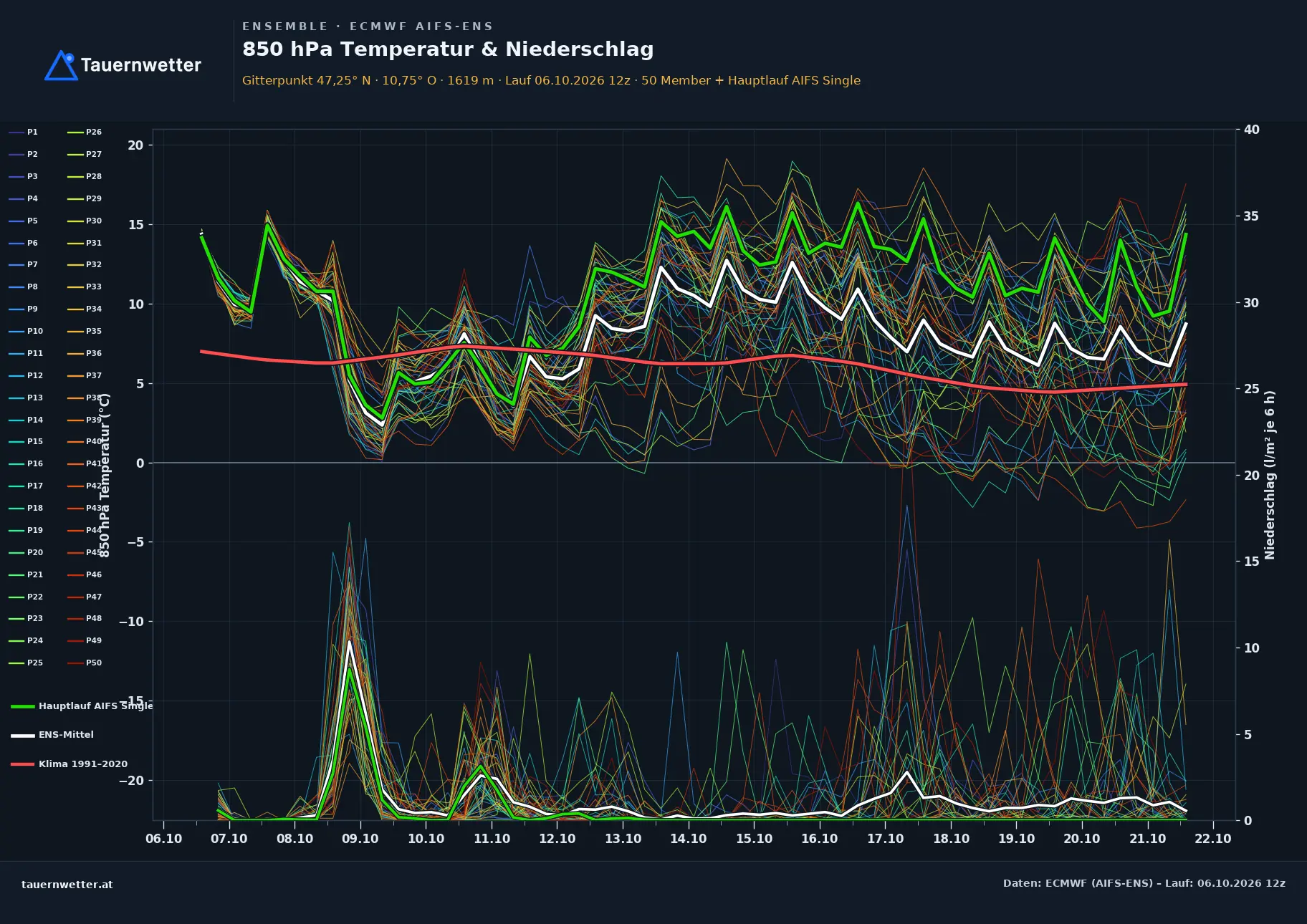
Task: Click the "25" tick on the precipitation axis
Action: pyautogui.click(x=1252, y=389)
